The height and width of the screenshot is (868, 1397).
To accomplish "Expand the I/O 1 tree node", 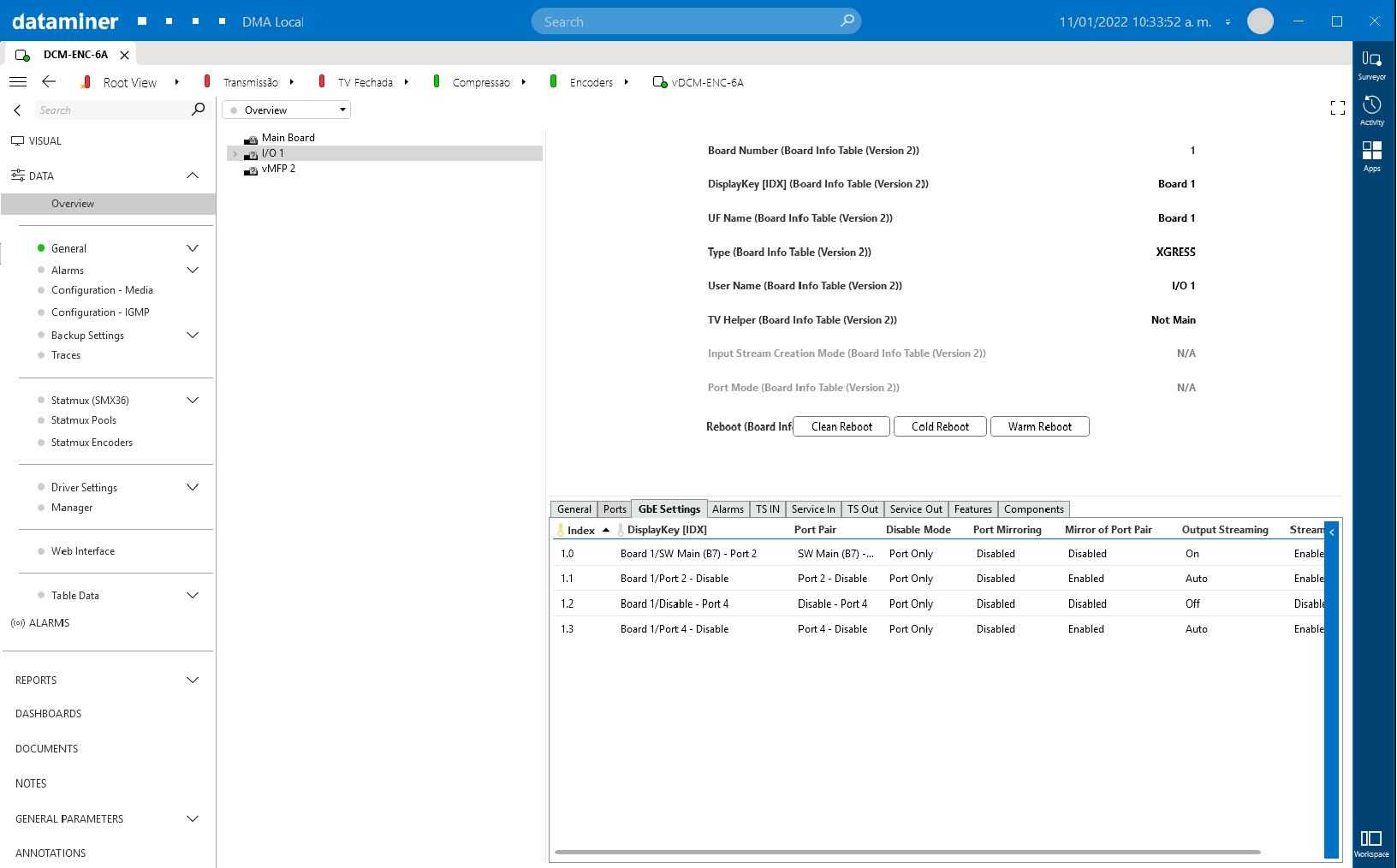I will [x=235, y=154].
